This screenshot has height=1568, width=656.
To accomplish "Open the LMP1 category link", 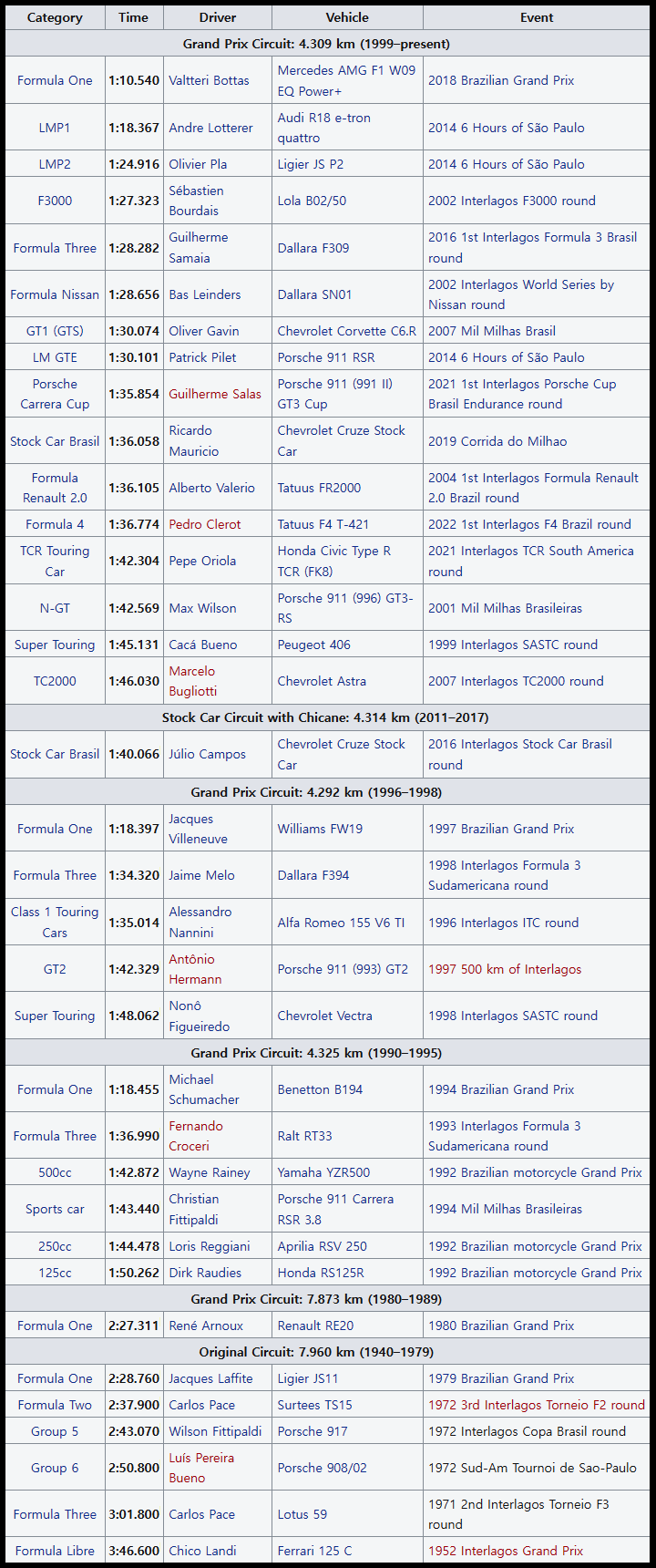I will [x=55, y=128].
